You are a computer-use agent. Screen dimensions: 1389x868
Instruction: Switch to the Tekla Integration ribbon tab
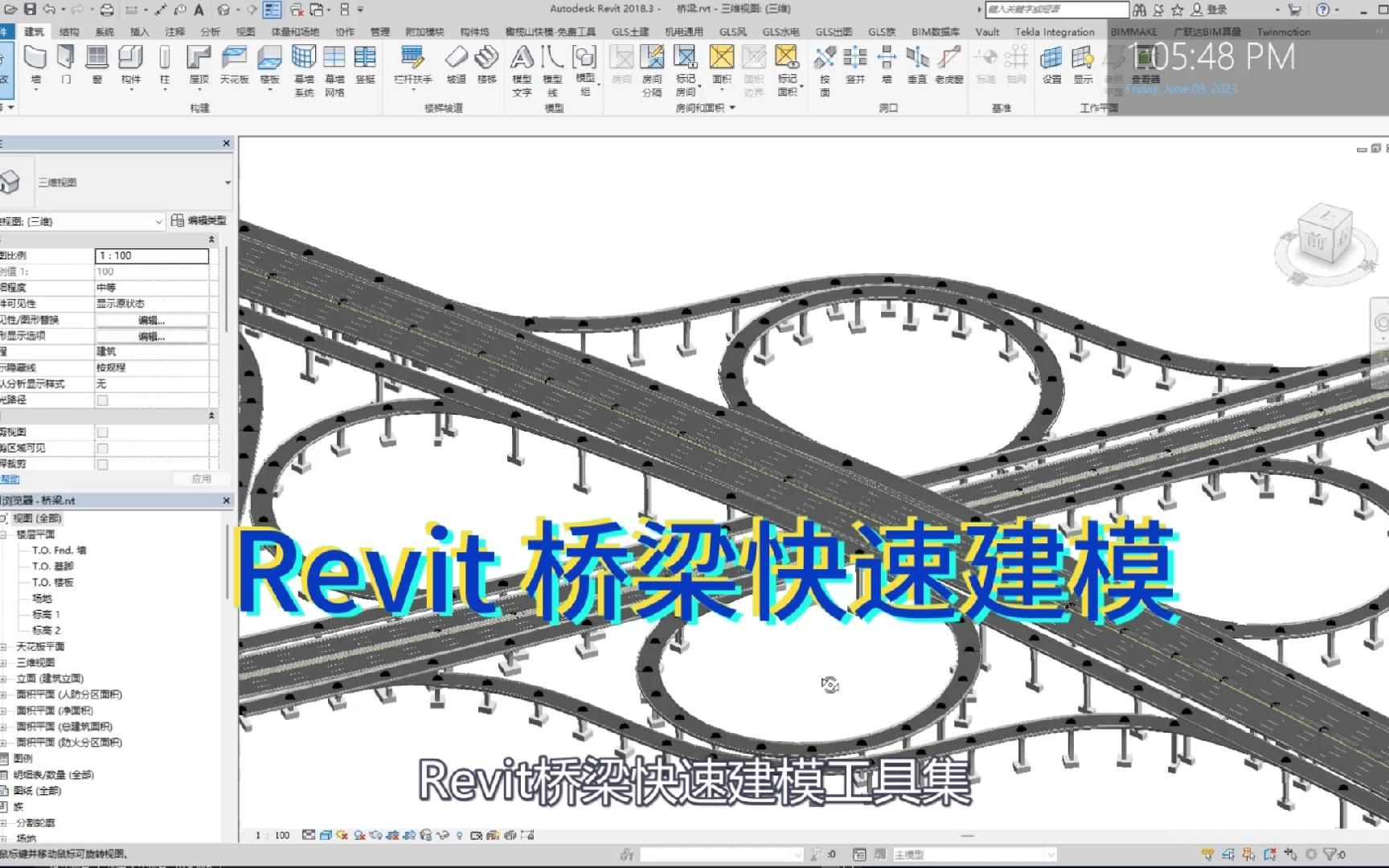(x=1055, y=31)
